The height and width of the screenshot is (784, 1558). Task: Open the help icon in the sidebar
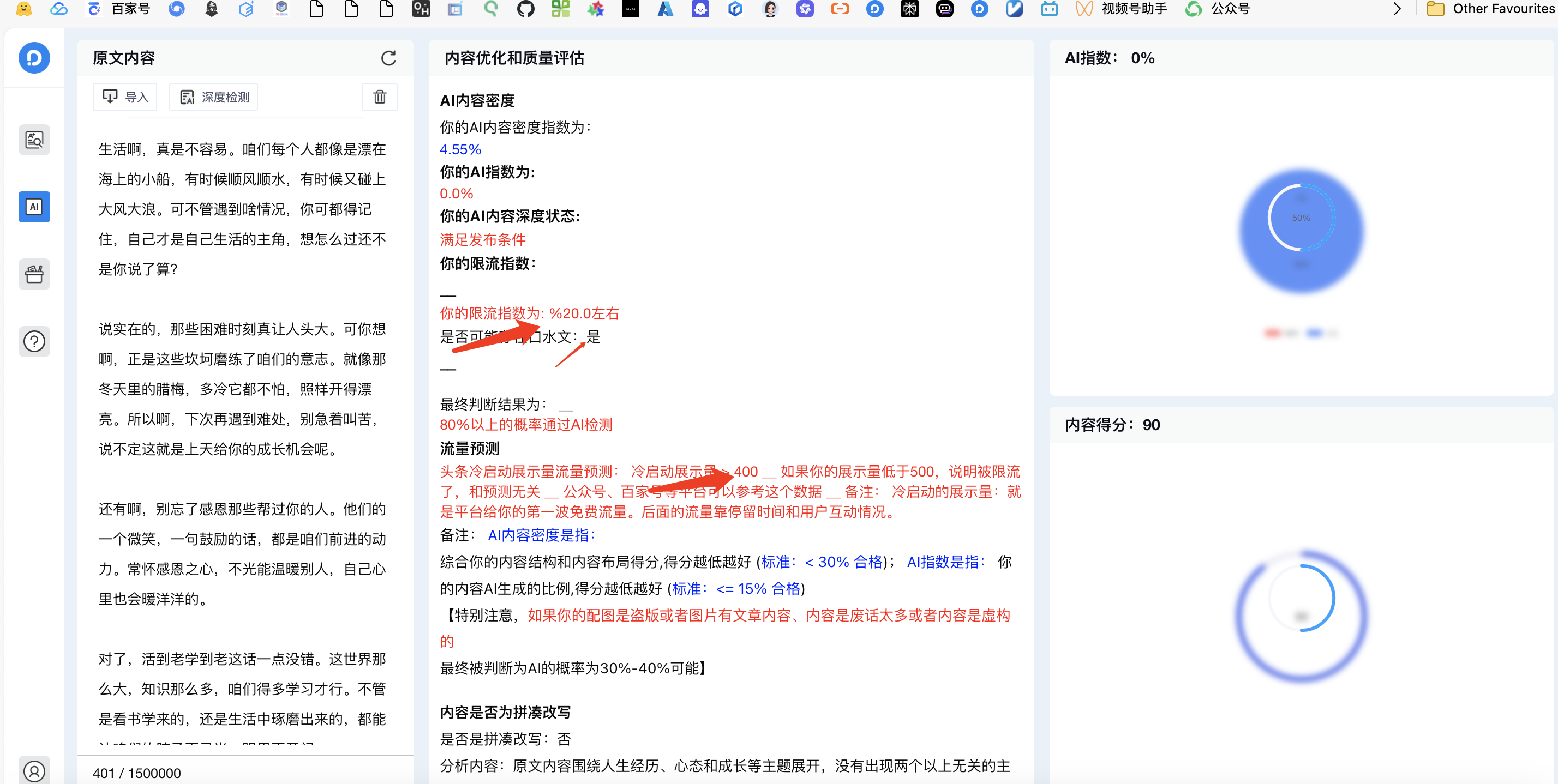(34, 341)
